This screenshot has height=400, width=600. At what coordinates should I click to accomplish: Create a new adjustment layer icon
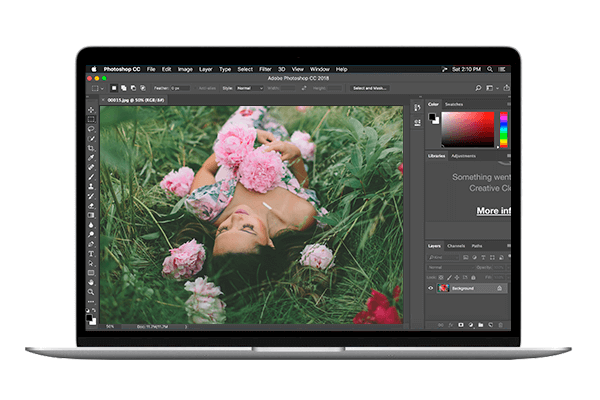[471, 325]
